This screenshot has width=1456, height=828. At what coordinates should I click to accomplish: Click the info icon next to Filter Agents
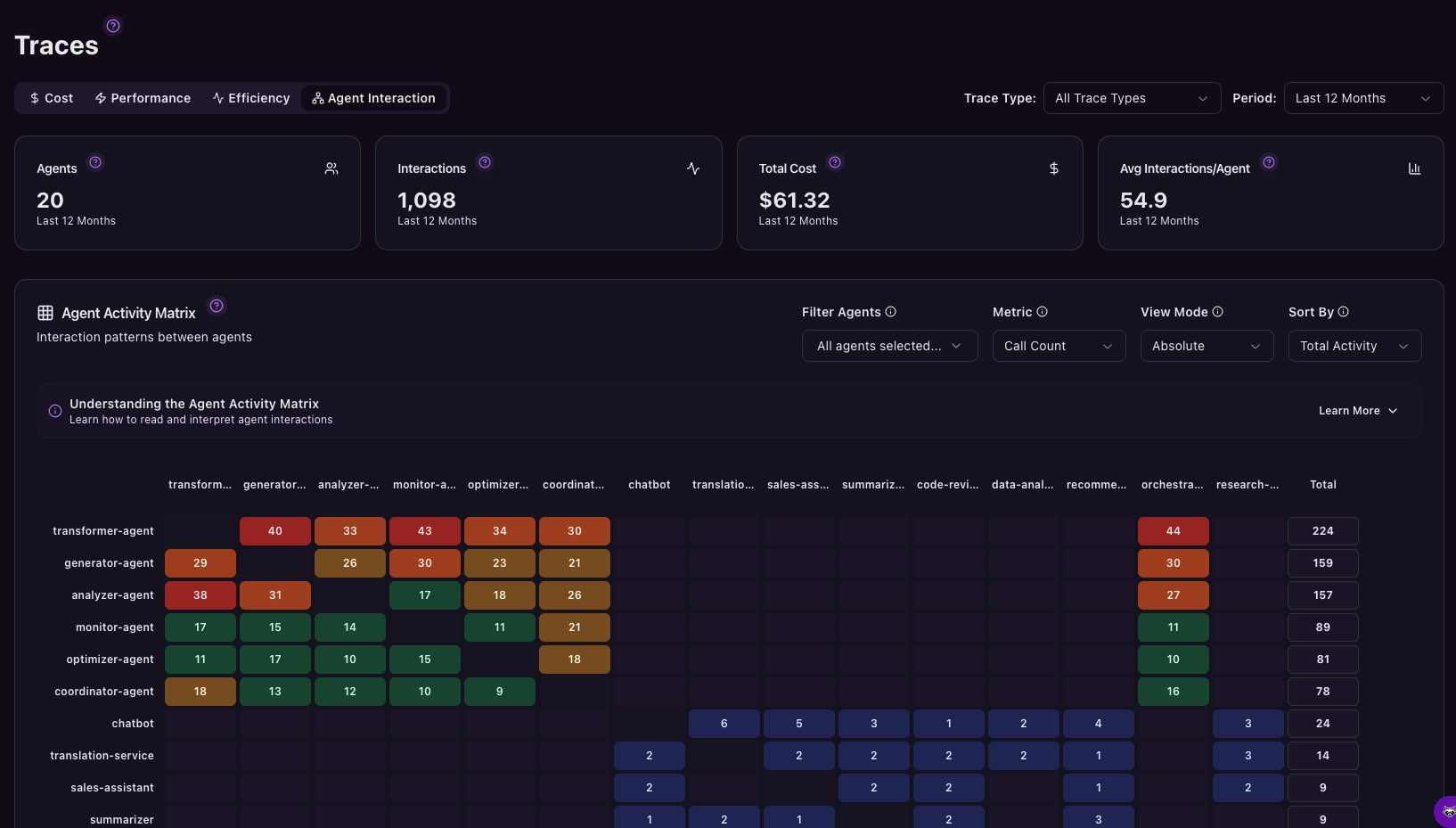click(x=891, y=312)
